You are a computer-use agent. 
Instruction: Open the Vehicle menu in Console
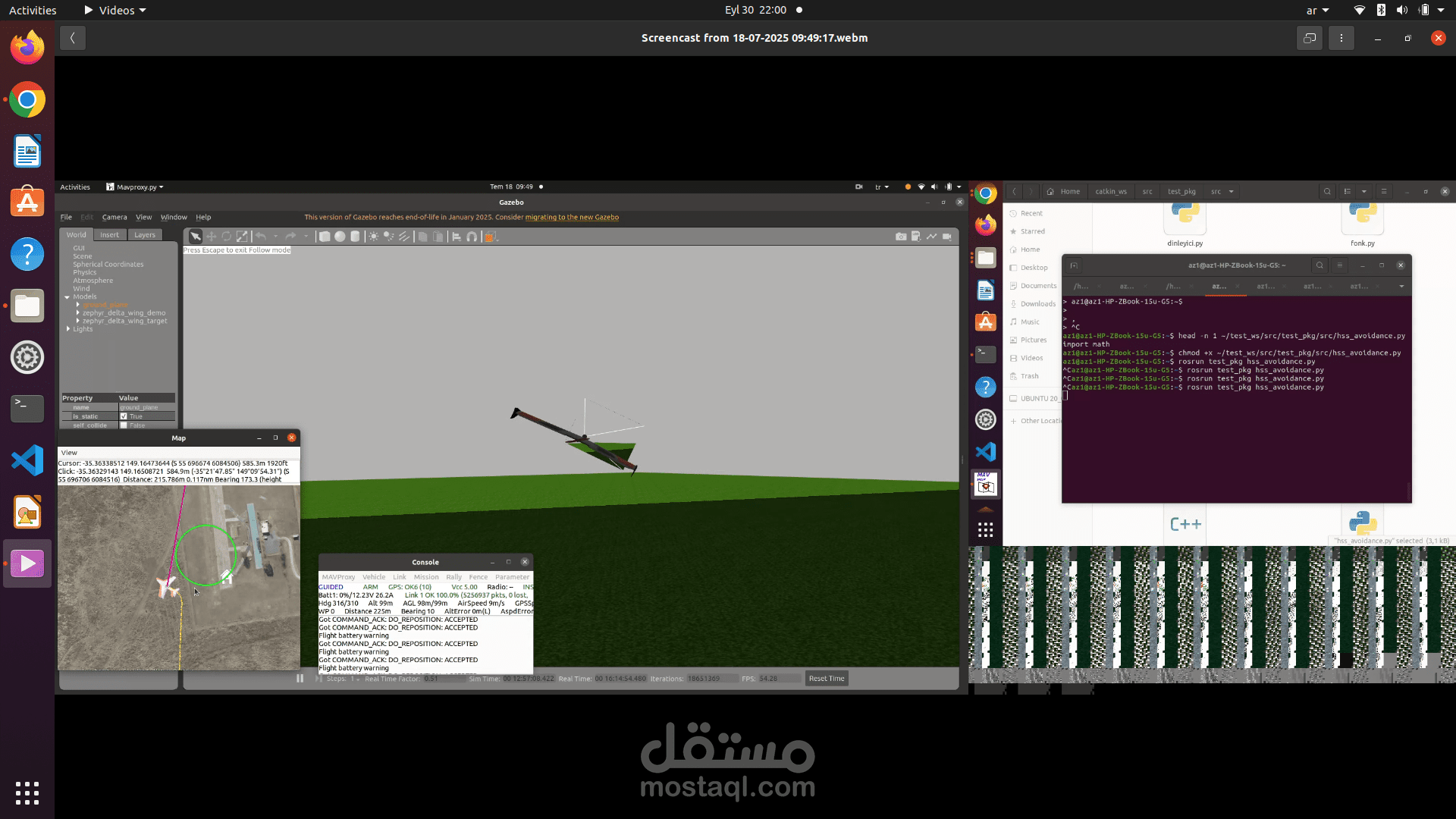374,577
